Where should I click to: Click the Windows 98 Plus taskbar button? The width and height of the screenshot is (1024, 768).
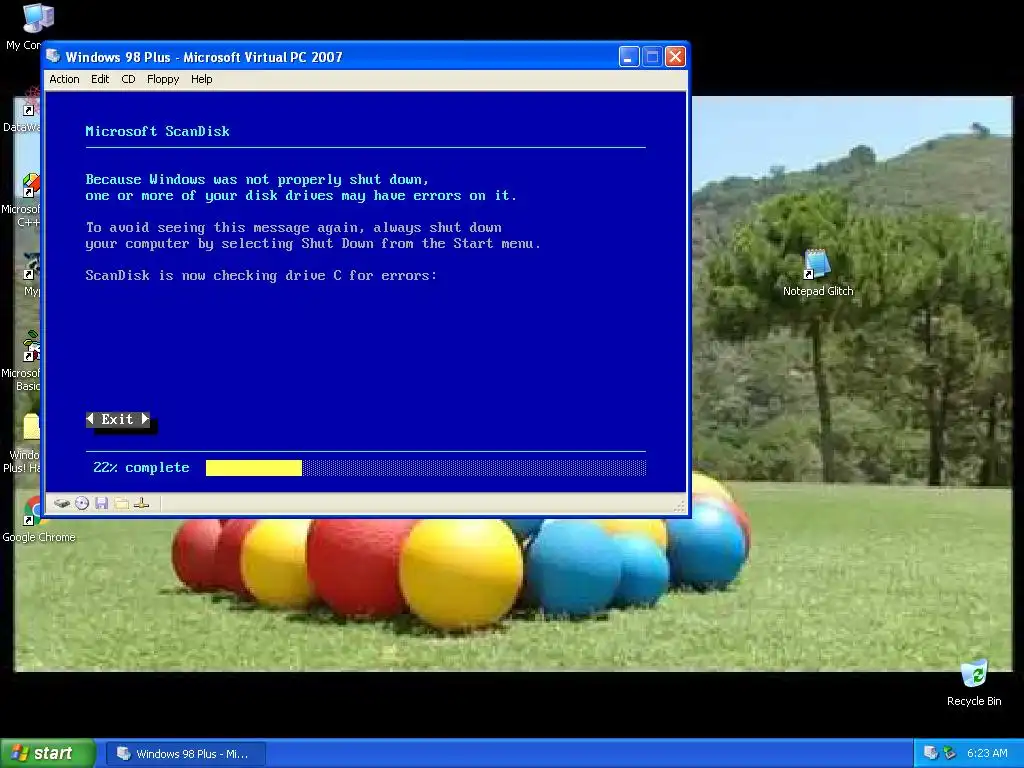coord(185,754)
